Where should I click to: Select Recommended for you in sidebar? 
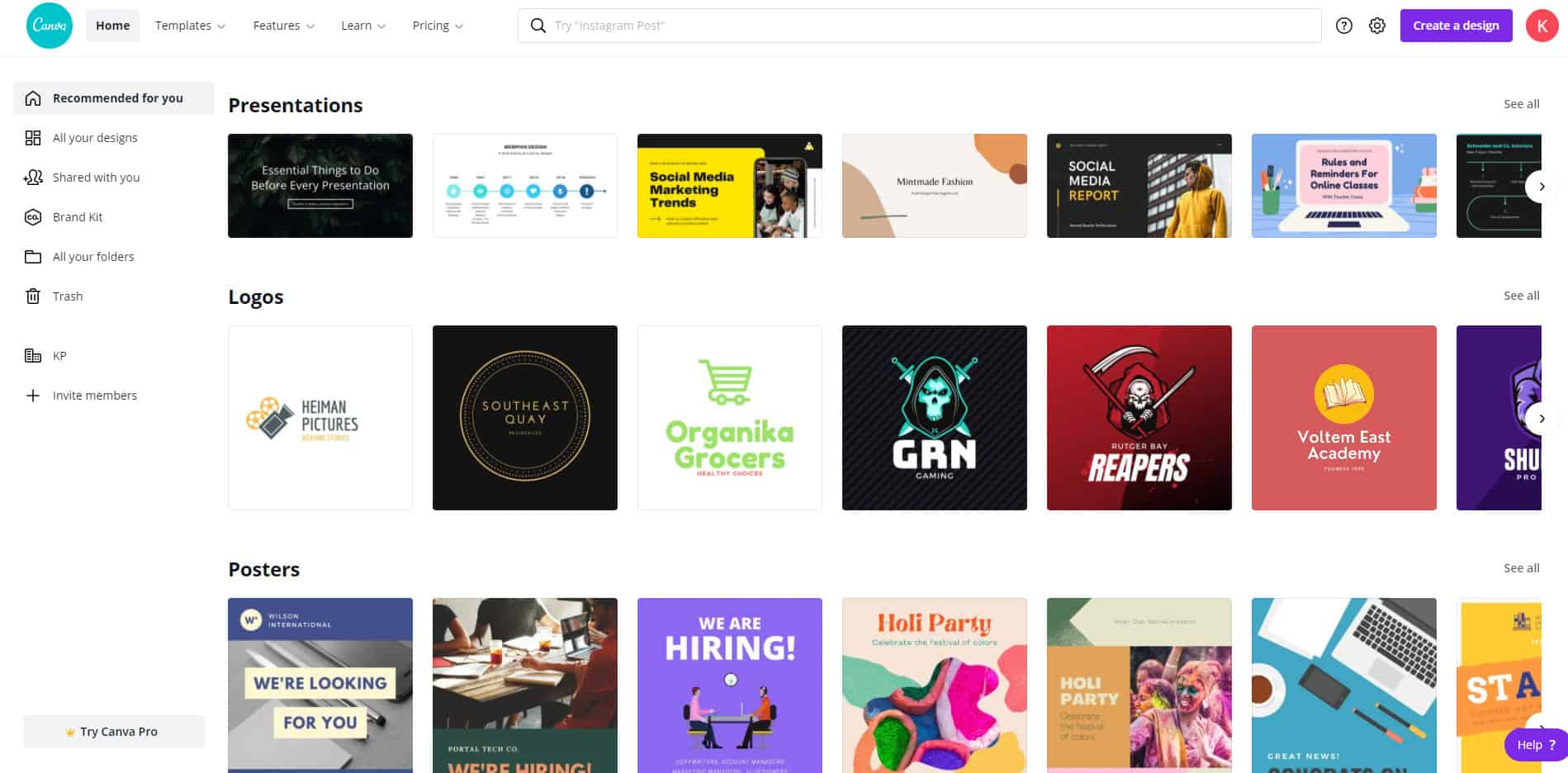[x=114, y=98]
